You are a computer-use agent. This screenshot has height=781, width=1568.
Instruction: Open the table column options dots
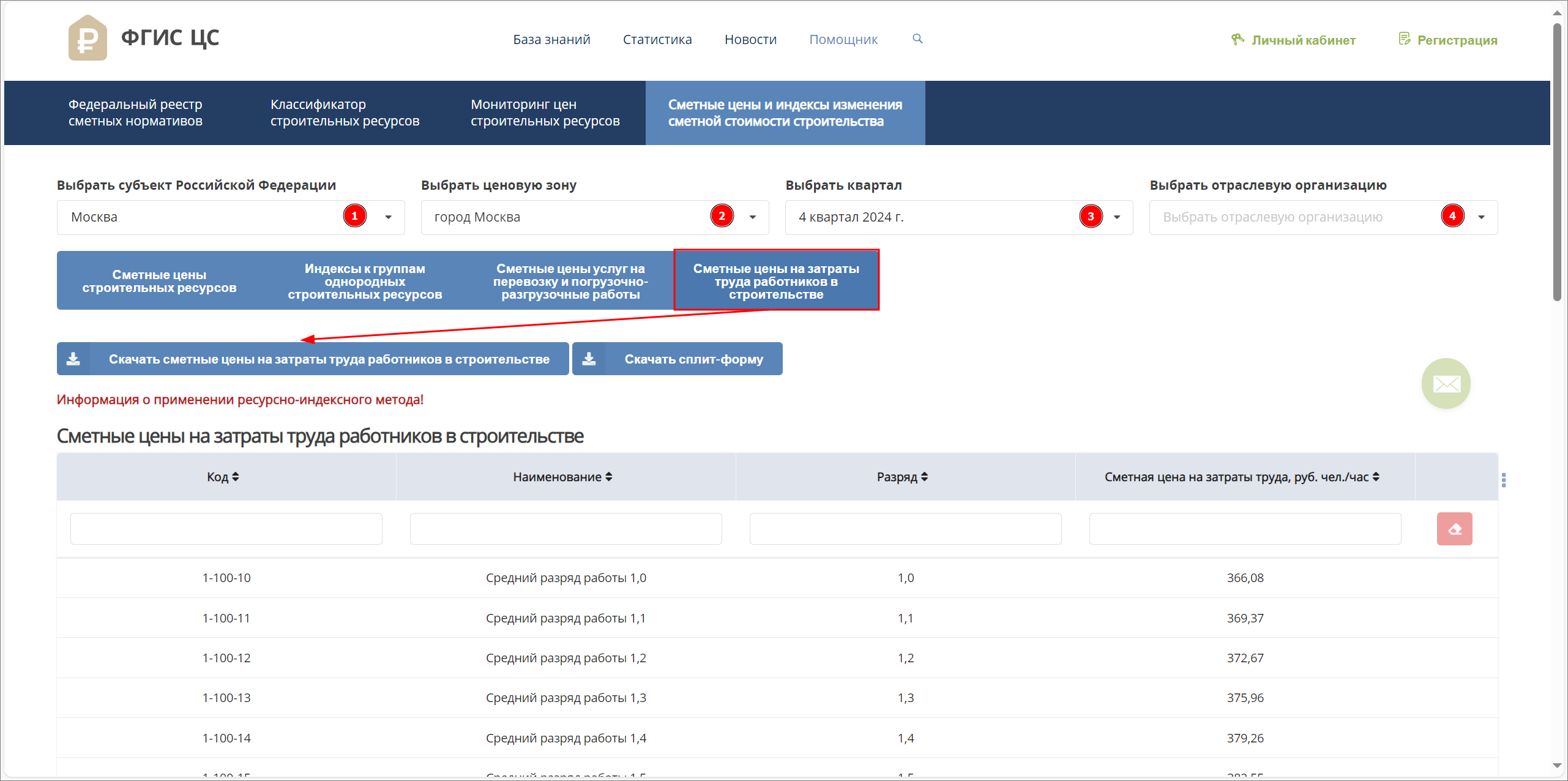[x=1504, y=480]
